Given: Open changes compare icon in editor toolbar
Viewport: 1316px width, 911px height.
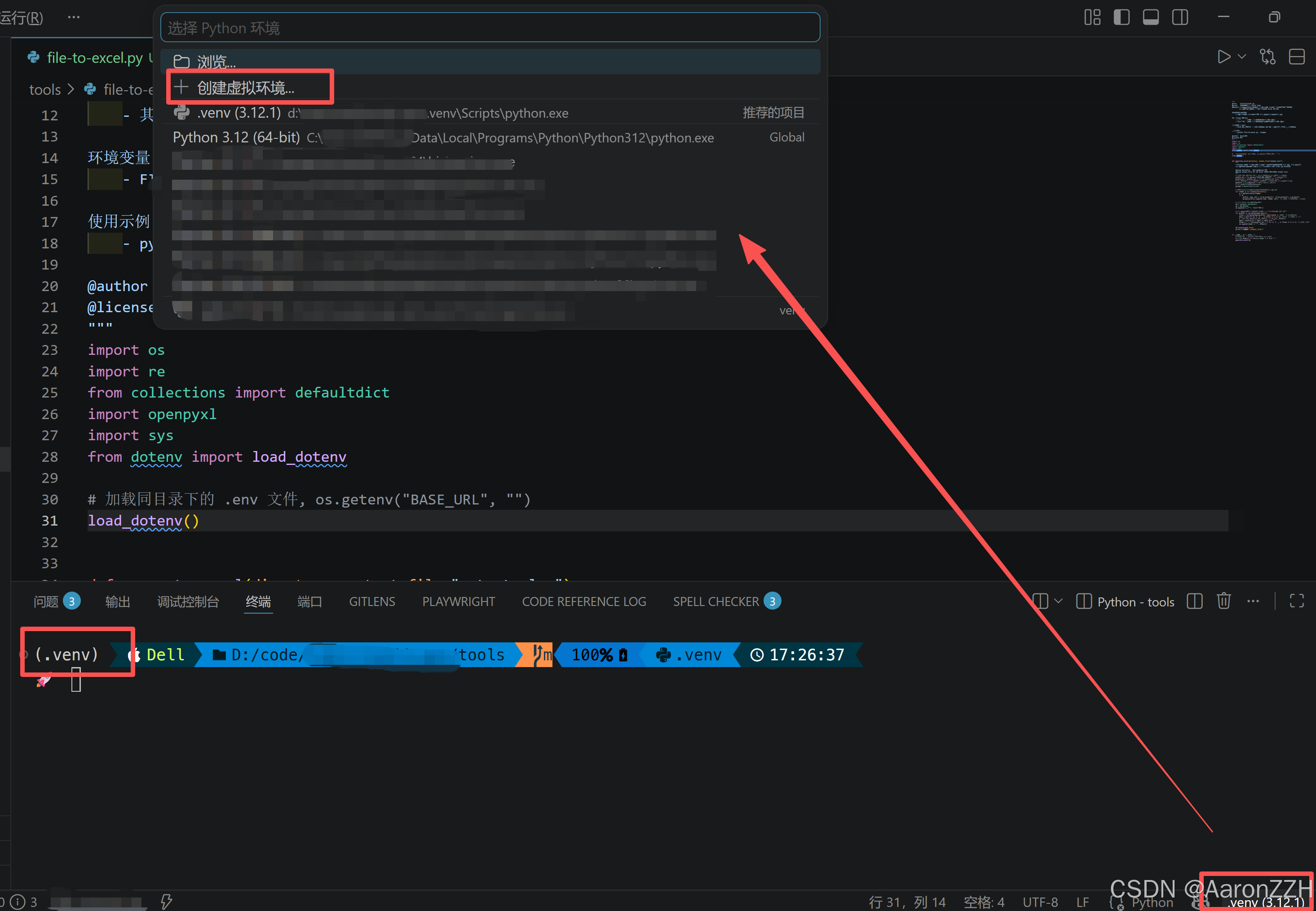Looking at the screenshot, I should [1267, 57].
